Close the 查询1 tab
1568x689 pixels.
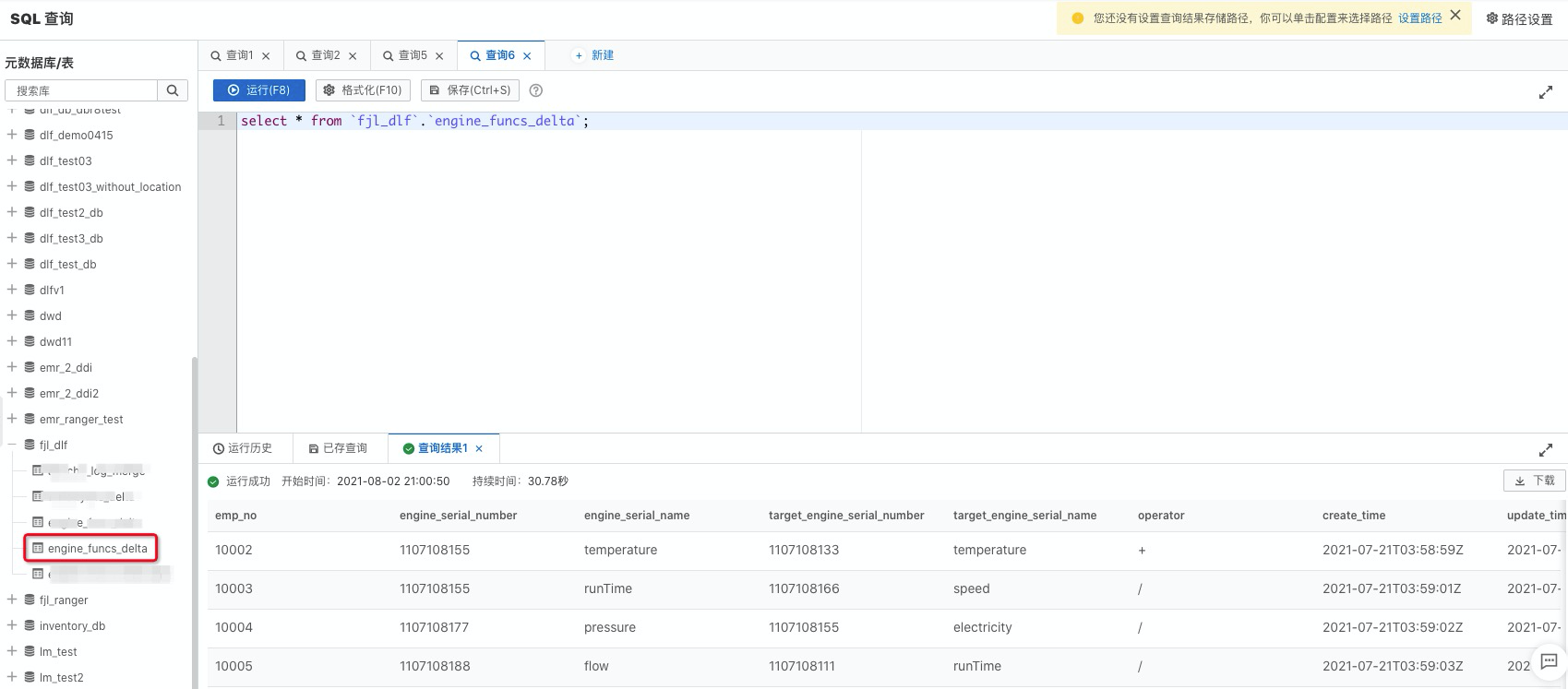[x=266, y=56]
